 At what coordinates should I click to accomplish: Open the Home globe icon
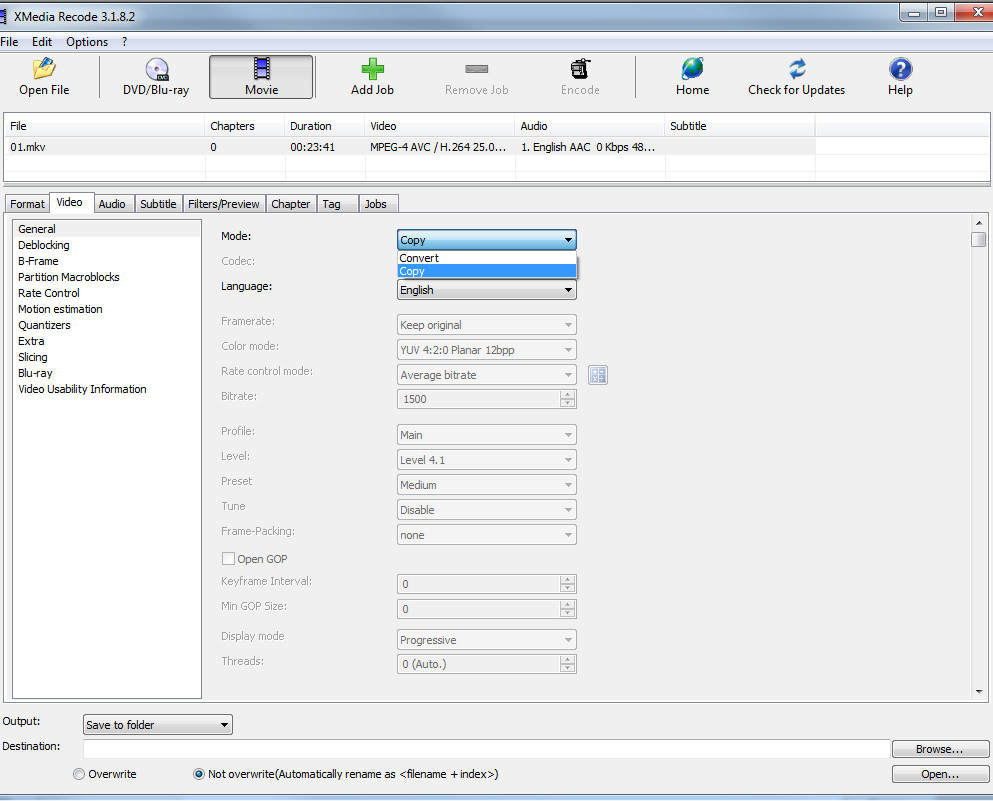click(692, 68)
